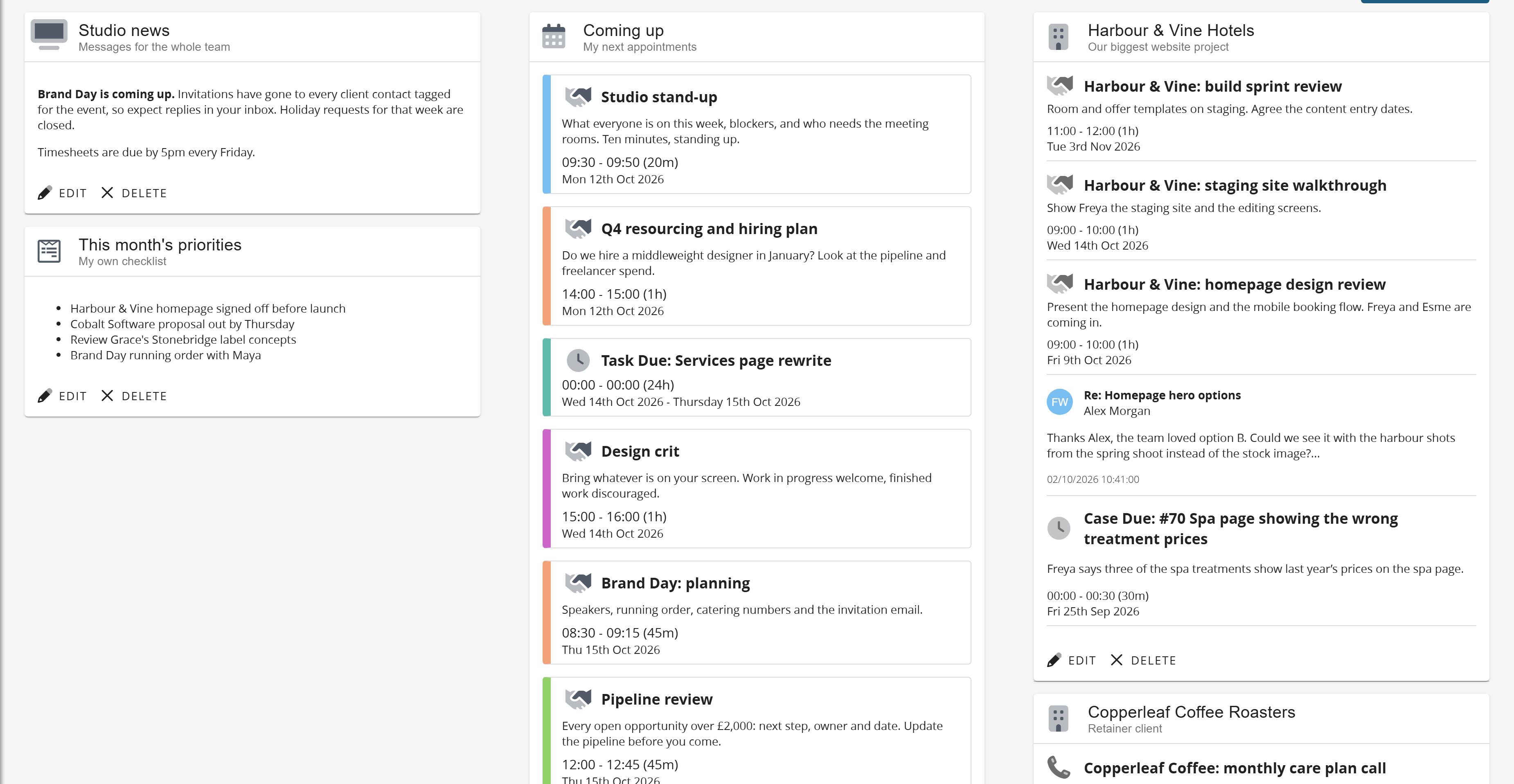Viewport: 1514px width, 784px height.
Task: Open the Pipeline review appointment
Action: [x=757, y=730]
